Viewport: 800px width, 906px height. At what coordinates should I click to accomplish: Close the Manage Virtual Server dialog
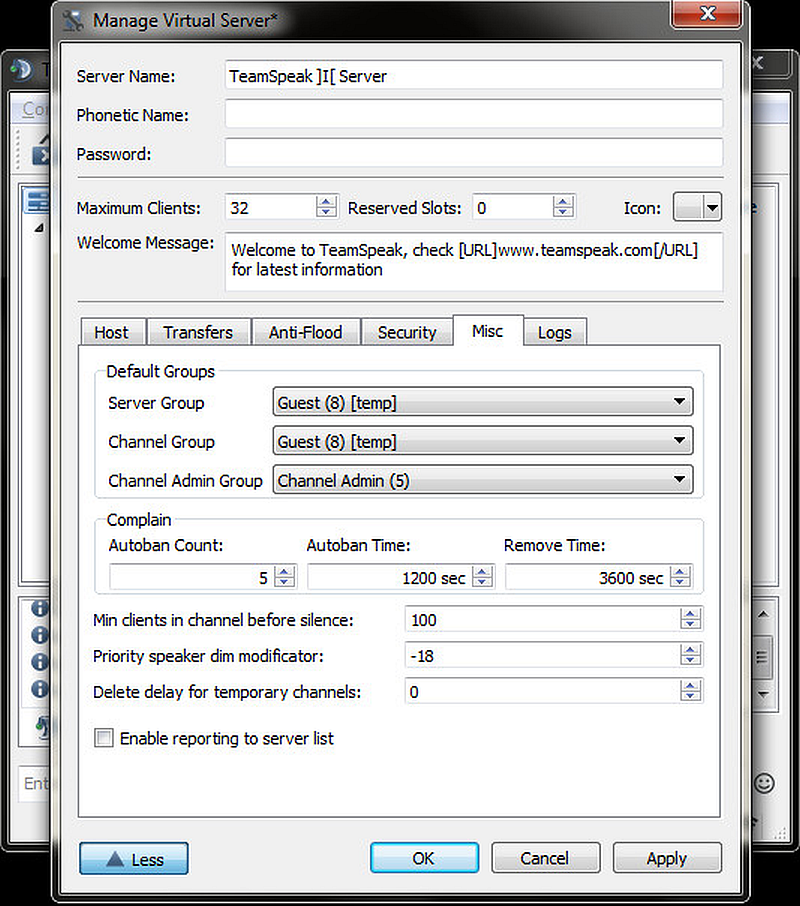pyautogui.click(x=706, y=13)
